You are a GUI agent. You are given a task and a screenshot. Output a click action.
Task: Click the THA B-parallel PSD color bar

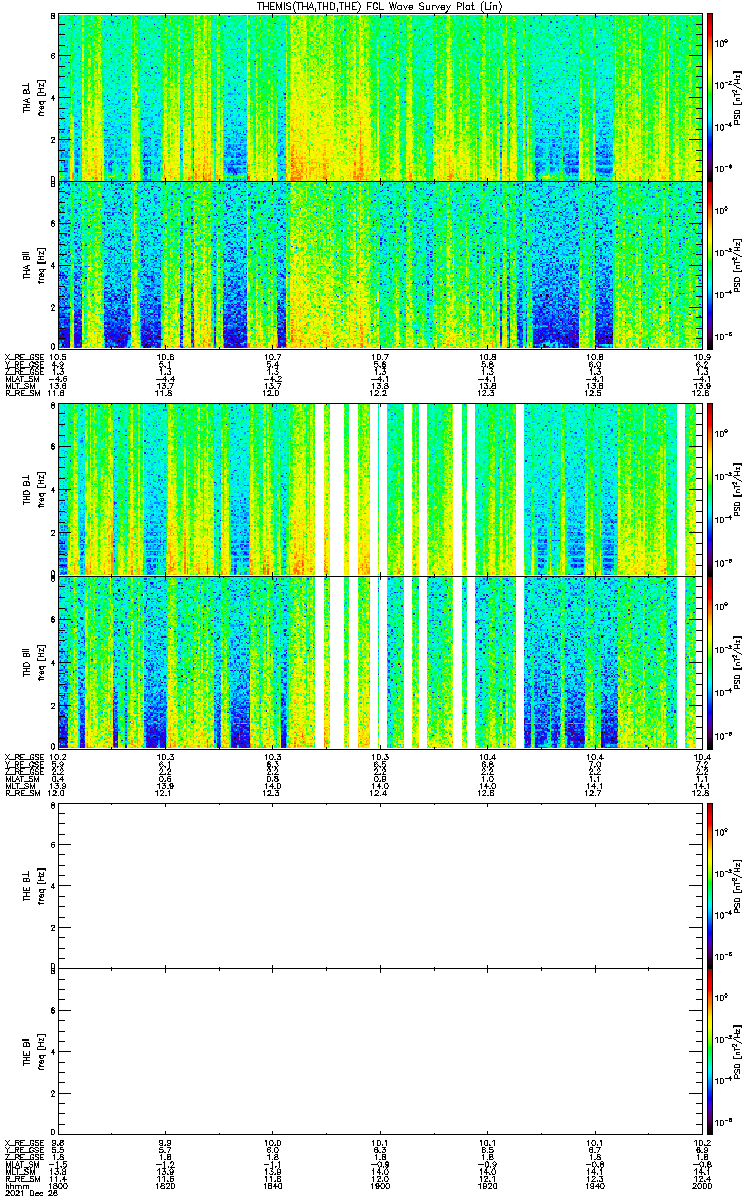710,264
